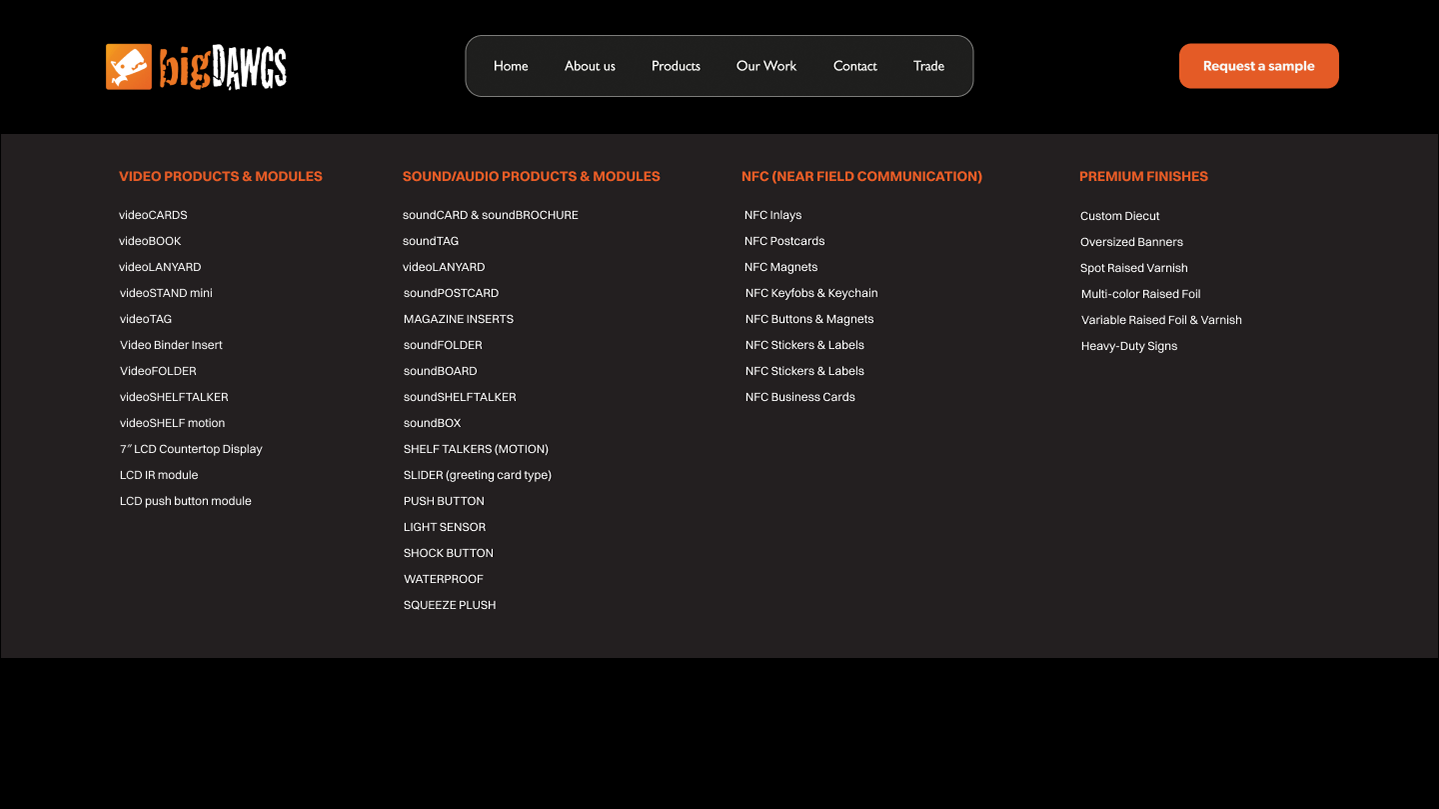Go to soundPOSTCARD
This screenshot has height=809, width=1439.
[x=451, y=293]
